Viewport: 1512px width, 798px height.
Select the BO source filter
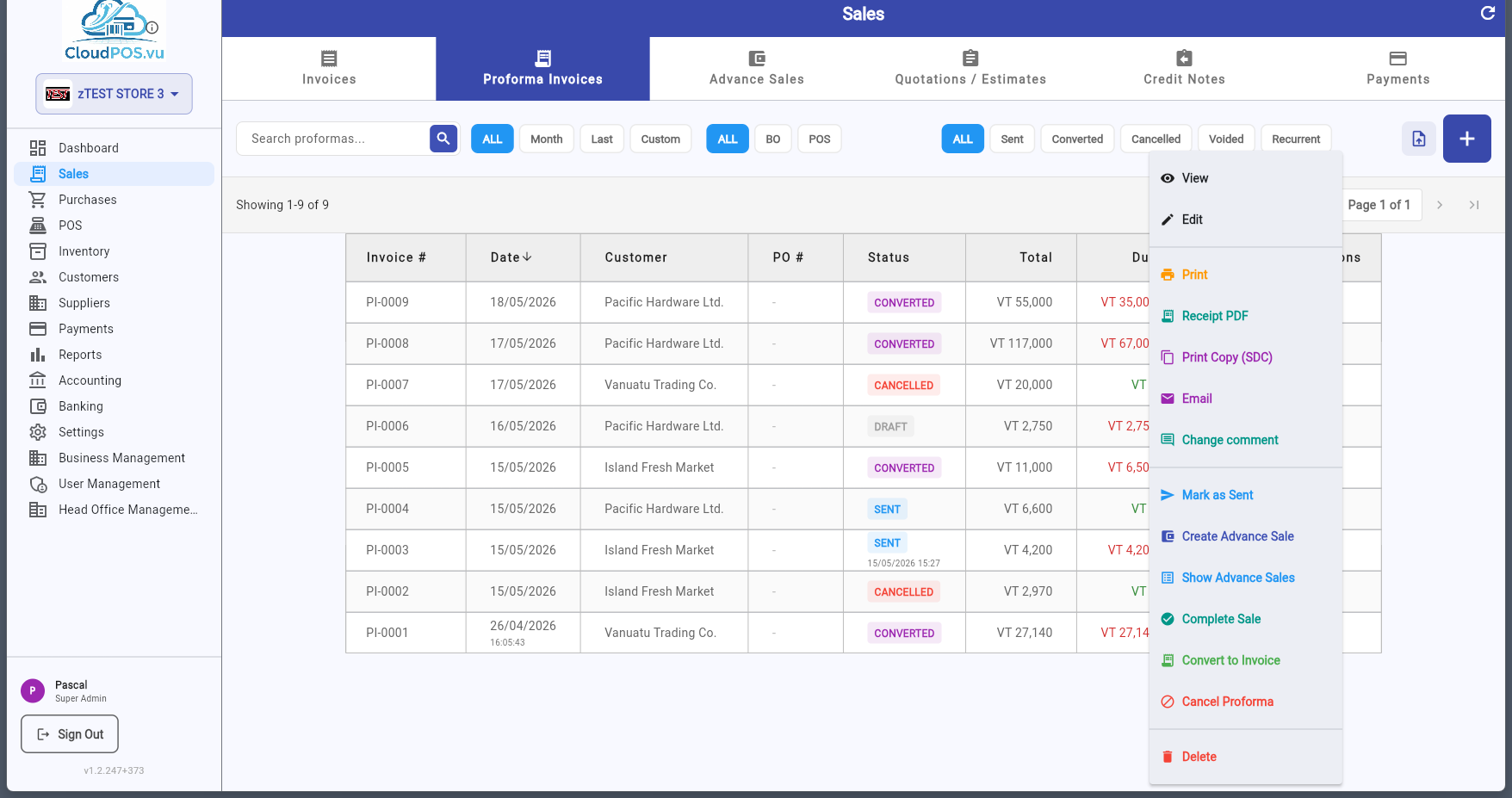[x=772, y=139]
